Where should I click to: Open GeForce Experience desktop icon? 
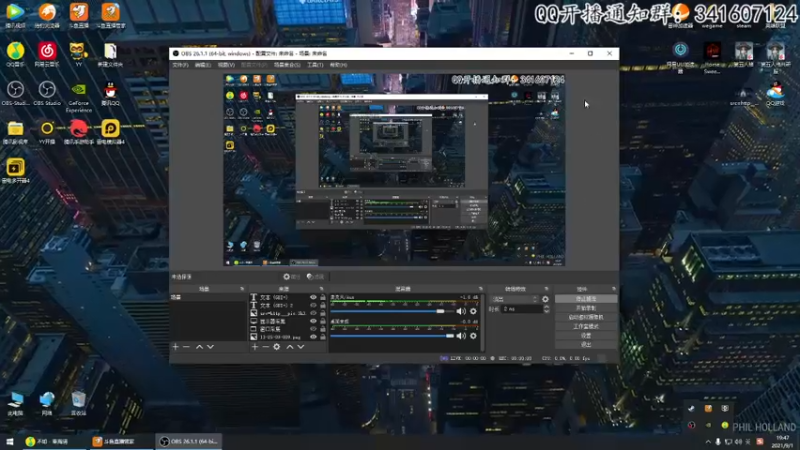pyautogui.click(x=79, y=98)
